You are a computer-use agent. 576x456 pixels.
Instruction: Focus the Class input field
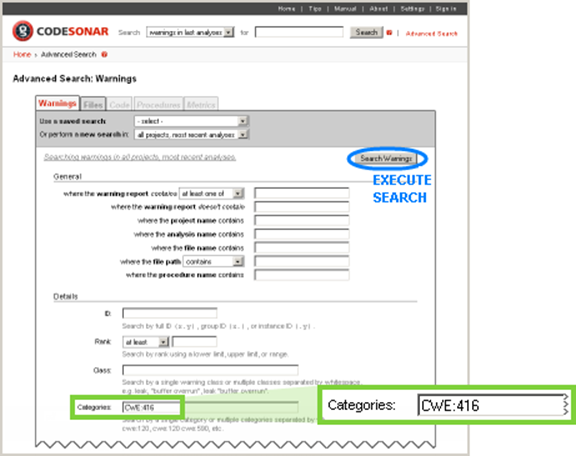(x=210, y=370)
